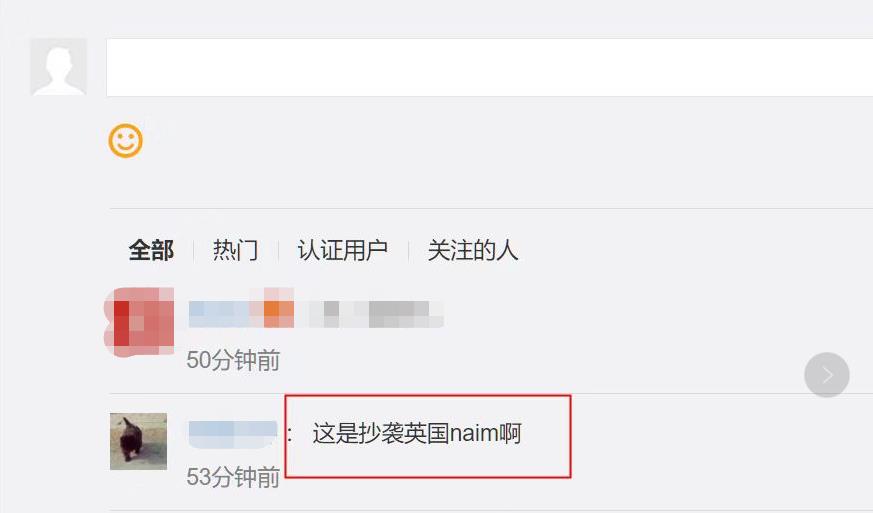The width and height of the screenshot is (873, 513).
Task: Click the 50分钟前 timestamp
Action: (233, 360)
